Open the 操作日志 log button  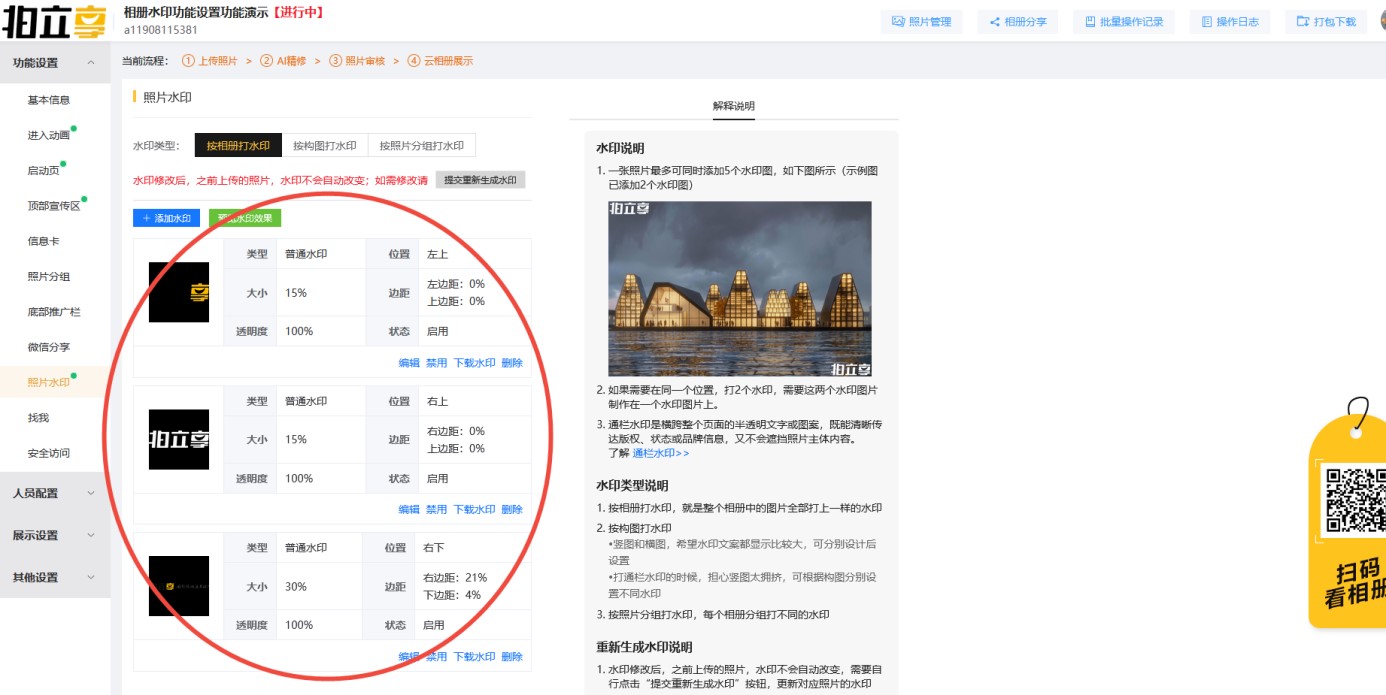click(x=1229, y=21)
